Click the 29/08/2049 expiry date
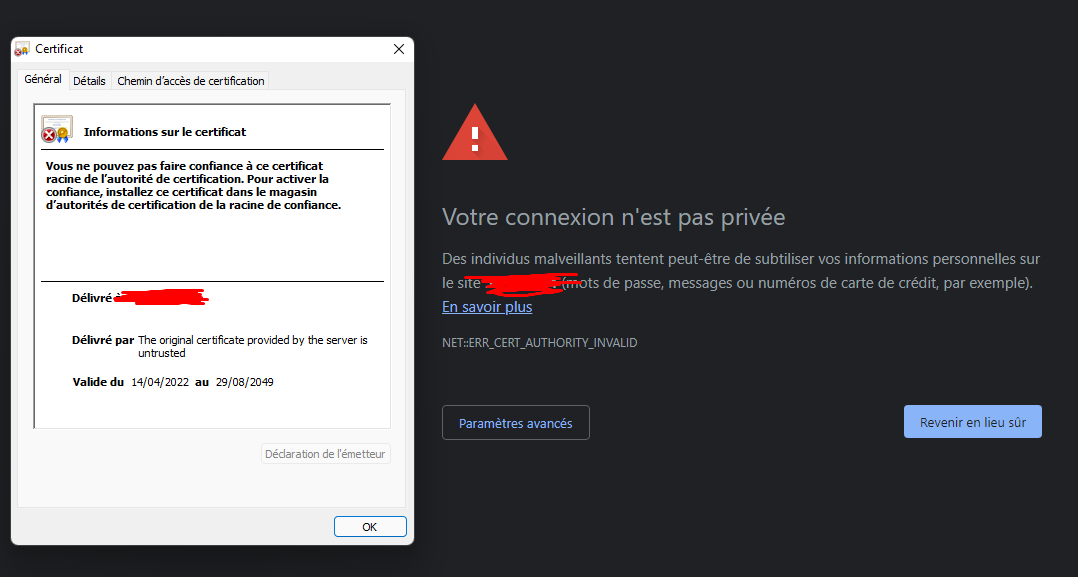Viewport: 1078px width, 577px height. click(x=244, y=382)
